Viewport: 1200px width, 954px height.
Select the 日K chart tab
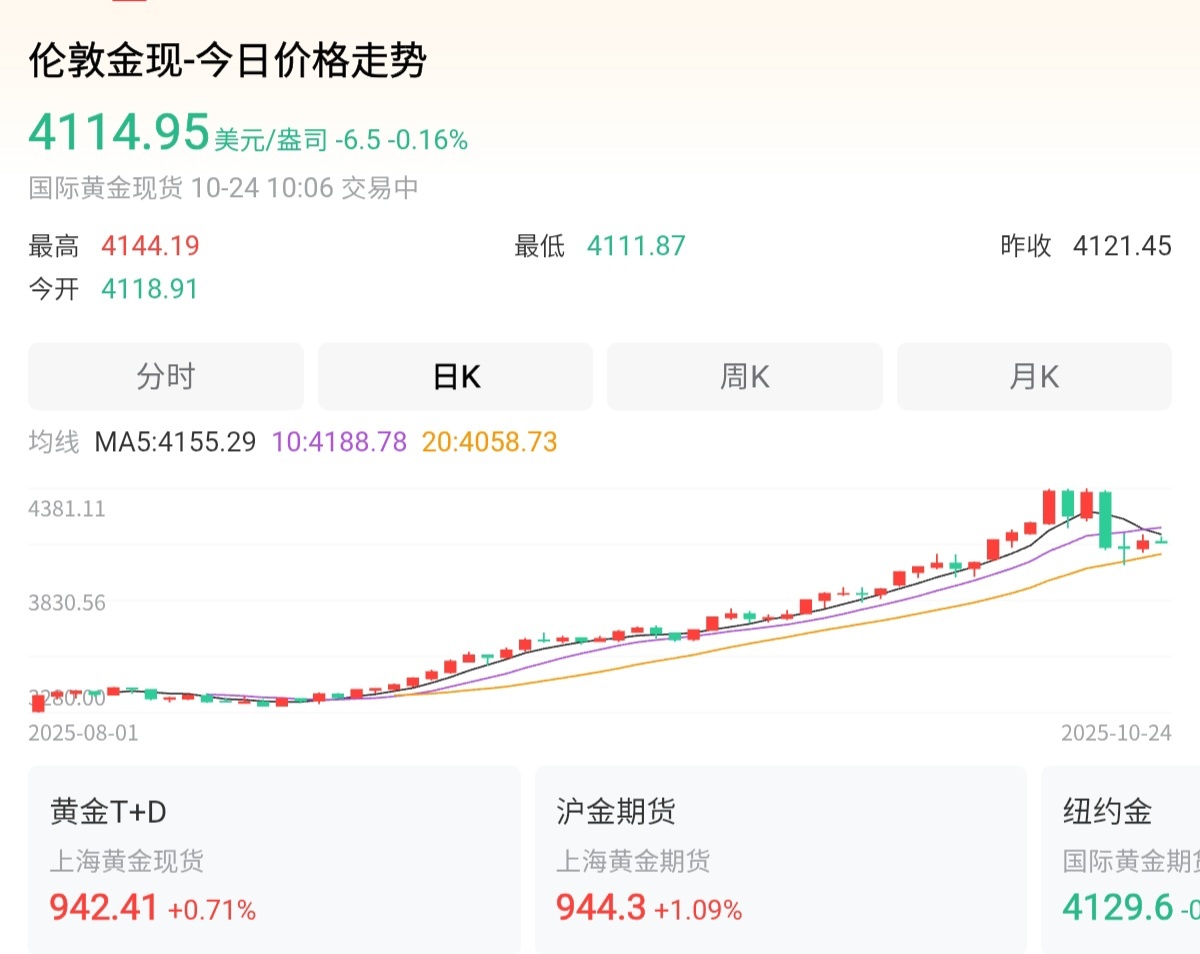pos(455,377)
